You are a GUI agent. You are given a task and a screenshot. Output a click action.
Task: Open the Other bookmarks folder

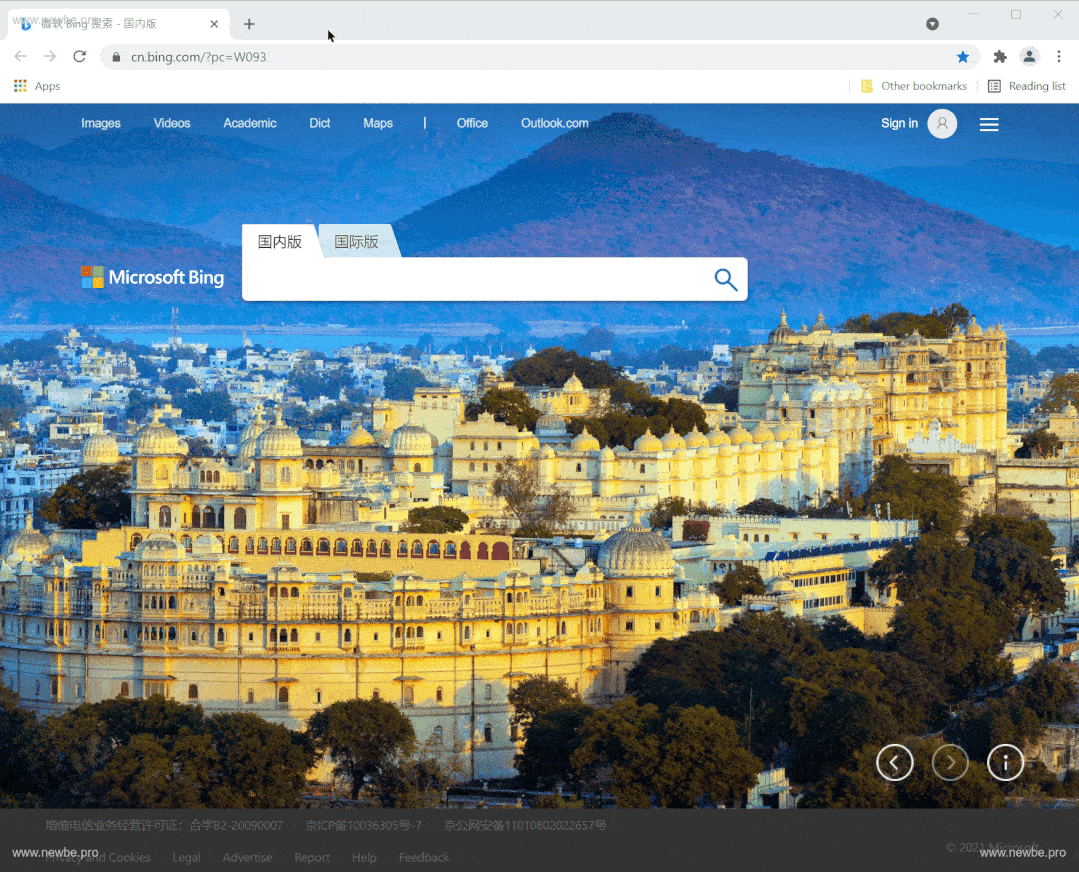click(x=914, y=86)
